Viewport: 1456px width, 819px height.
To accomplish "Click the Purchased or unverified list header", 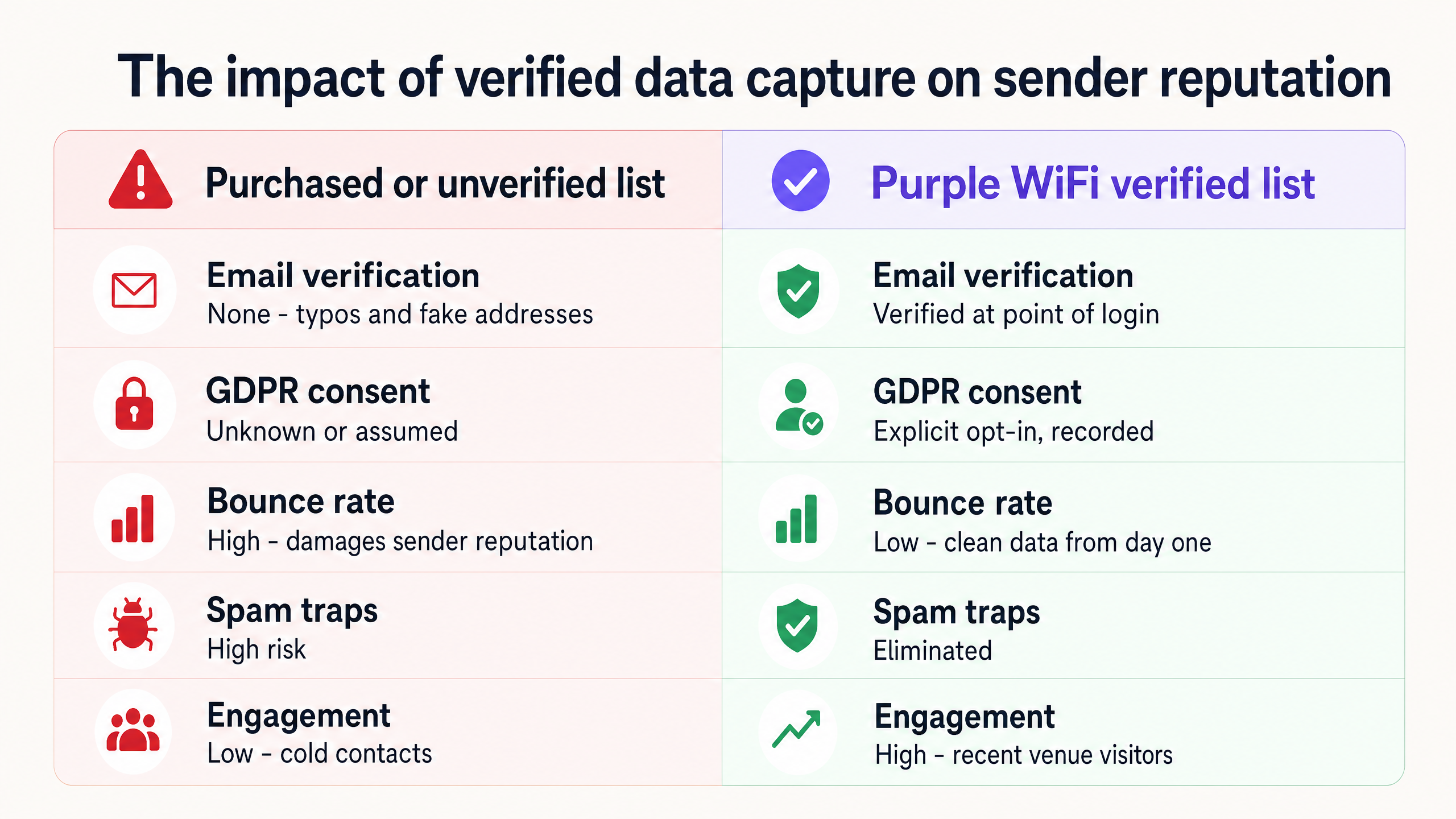I will click(435, 183).
